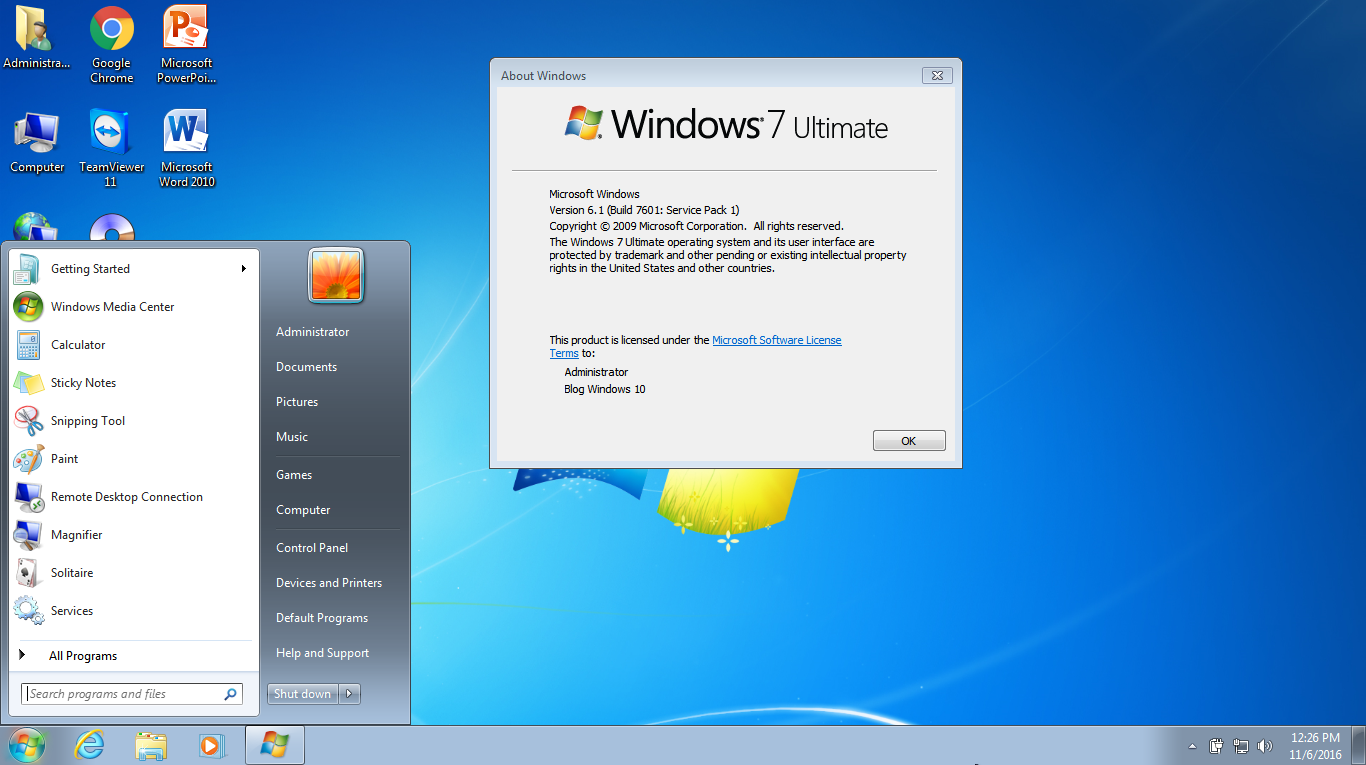Click the Windows 7 Ultimate logo banner
The image size is (1366, 765).
(x=726, y=124)
